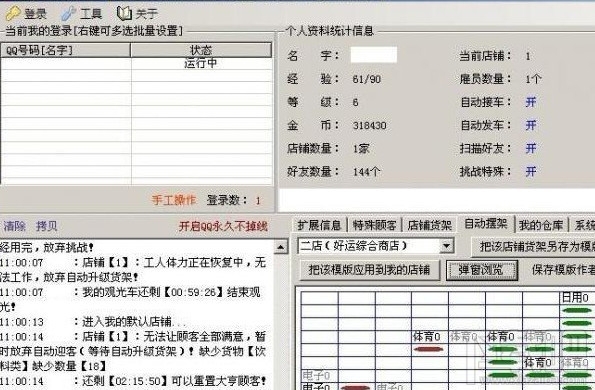
Task: Toggle 自动发车 setting 开
Action: click(531, 125)
